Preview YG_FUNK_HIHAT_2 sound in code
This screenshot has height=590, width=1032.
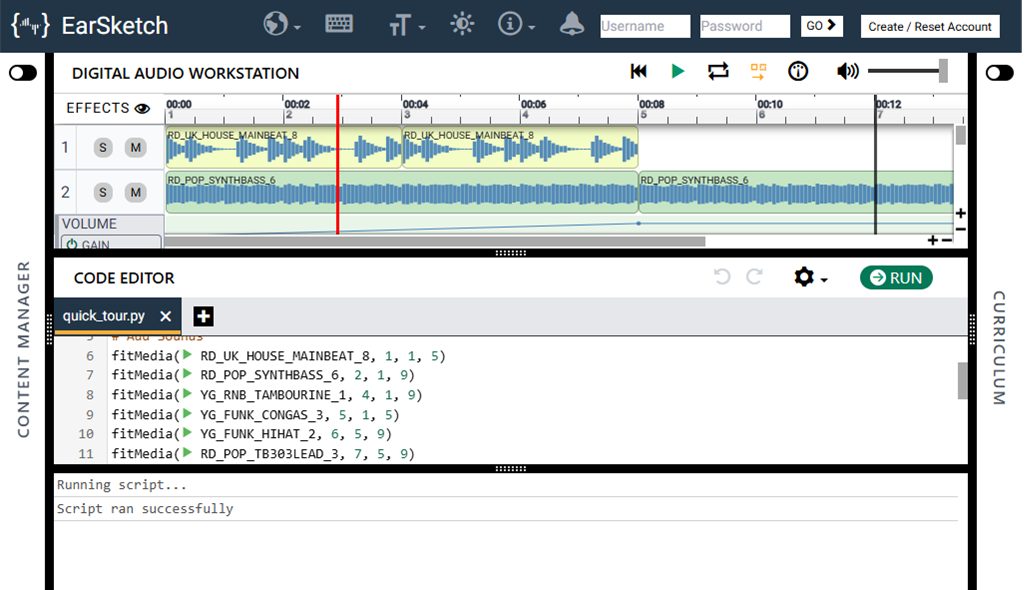click(188, 433)
